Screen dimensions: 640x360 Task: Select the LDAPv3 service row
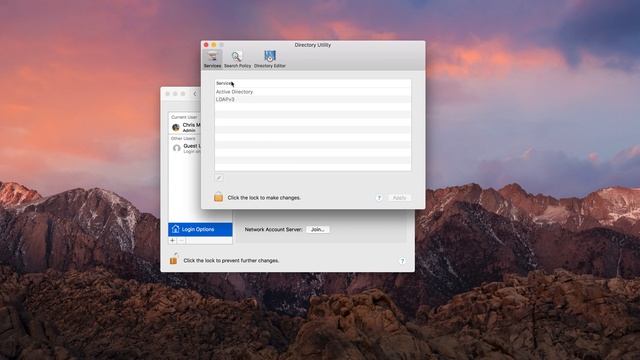pos(313,99)
